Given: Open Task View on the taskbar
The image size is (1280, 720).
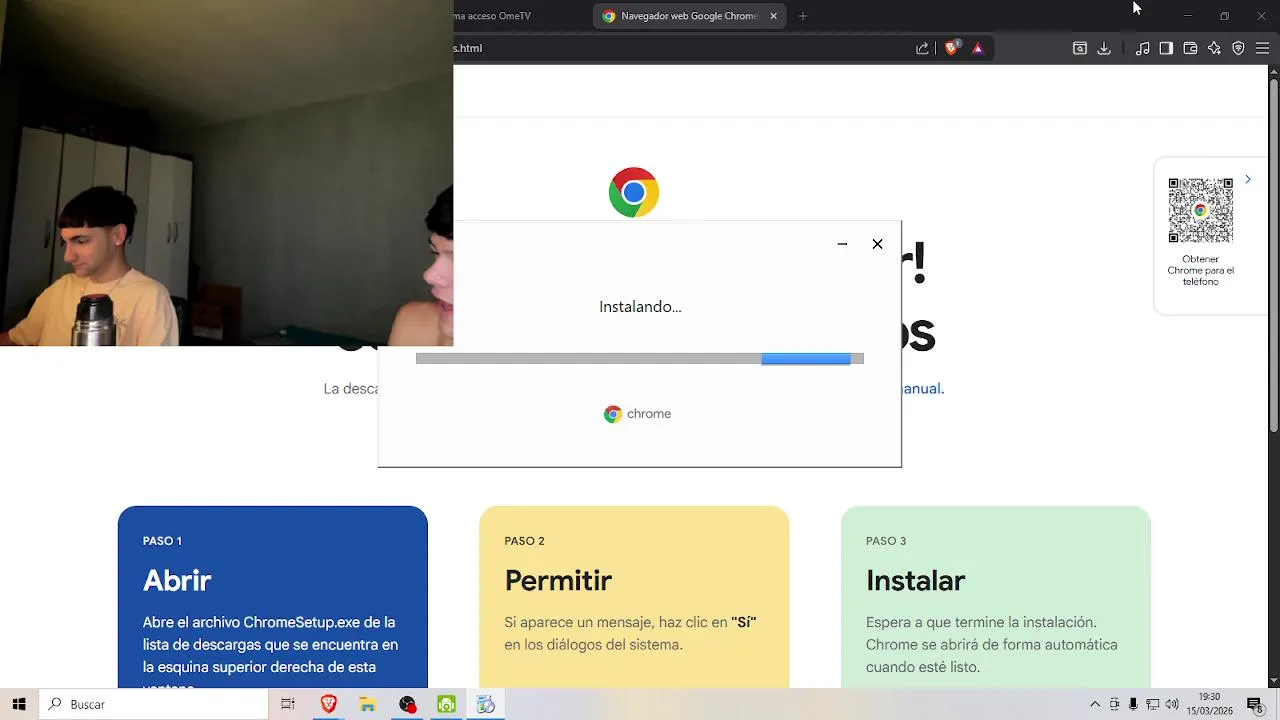Looking at the screenshot, I should pyautogui.click(x=288, y=704).
